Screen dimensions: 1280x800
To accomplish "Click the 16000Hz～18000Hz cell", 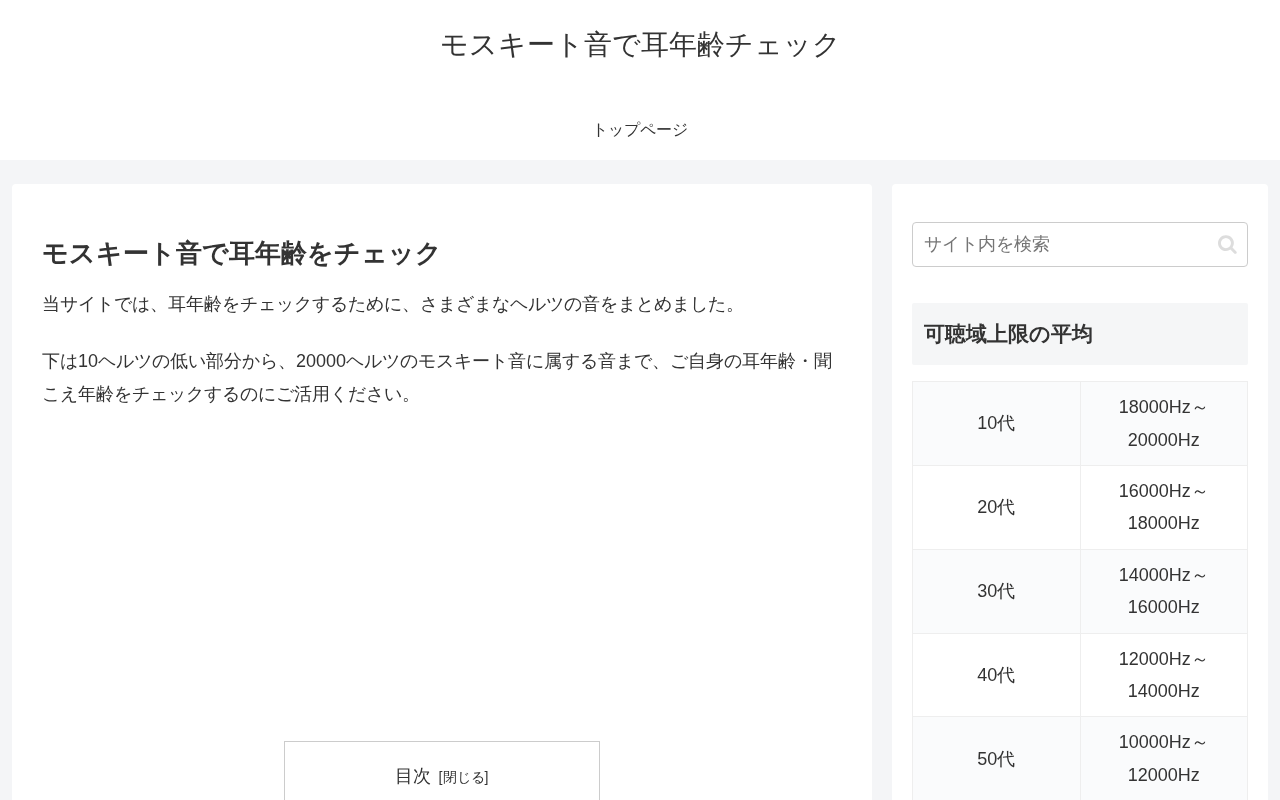I will (x=1164, y=507).
